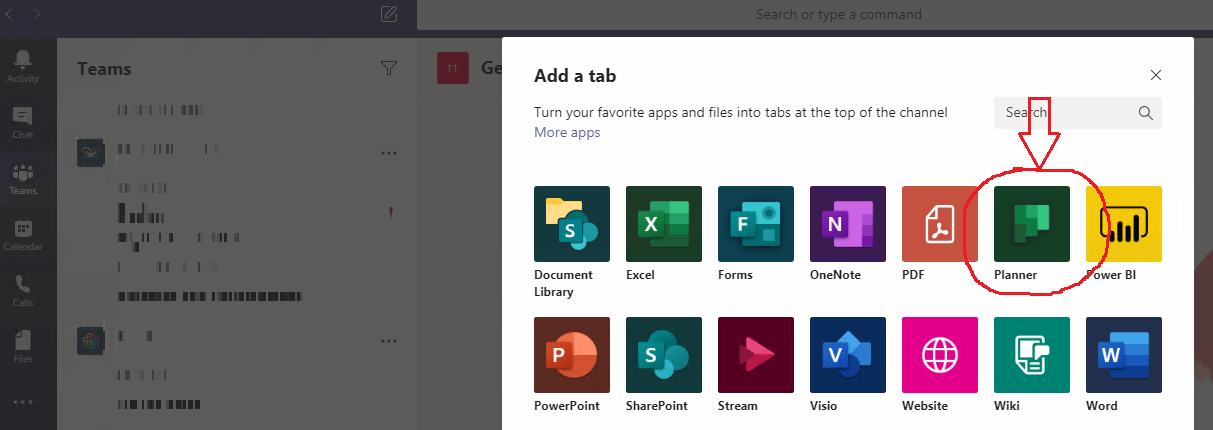Screen dimensions: 1213x430
Task: Add a PDF tab
Action: pos(940,224)
